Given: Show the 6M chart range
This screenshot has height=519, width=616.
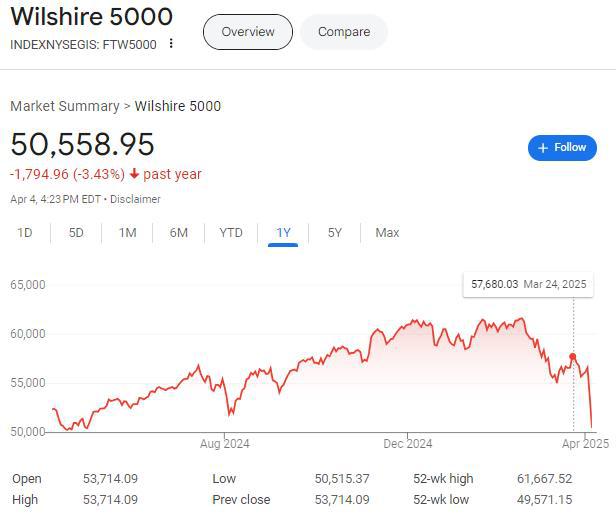Looking at the screenshot, I should tap(179, 233).
